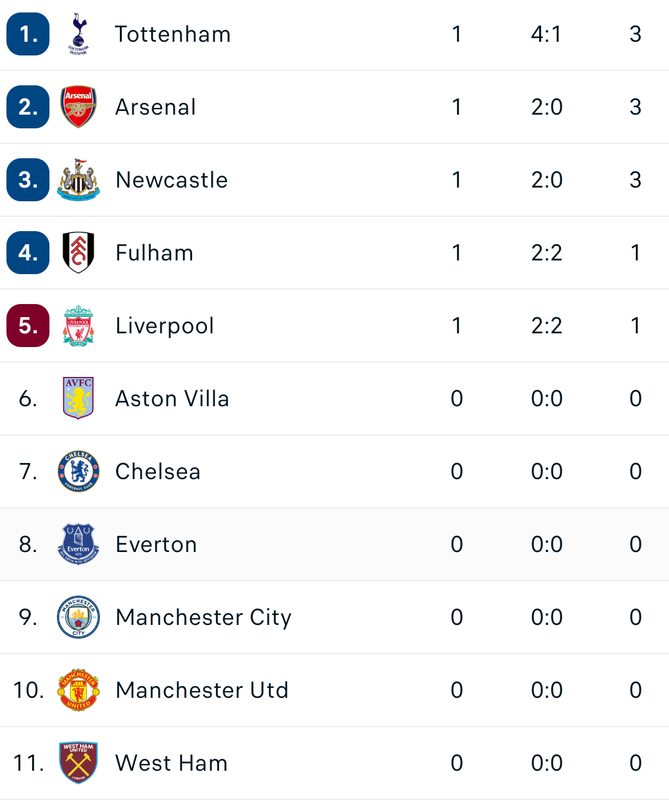This screenshot has height=800, width=669.
Task: Click the Tottenham club crest
Action: [79, 34]
